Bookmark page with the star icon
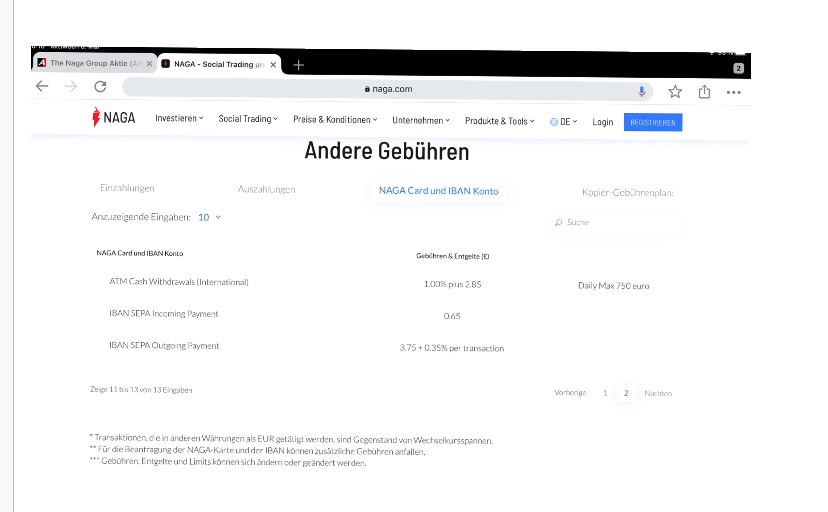The height and width of the screenshot is (512, 828). (x=675, y=91)
